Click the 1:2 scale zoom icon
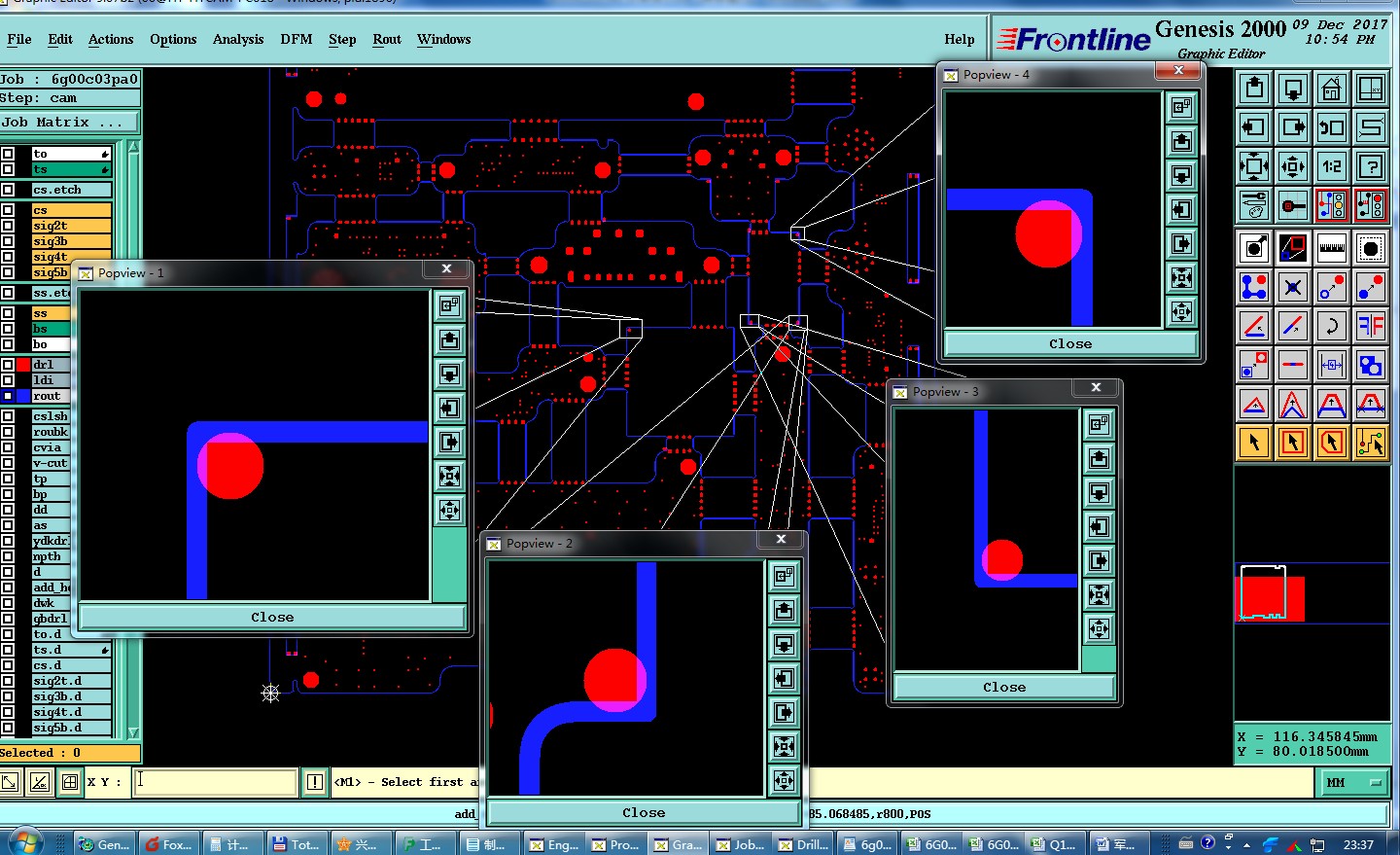The image size is (1400, 855). 1332,166
